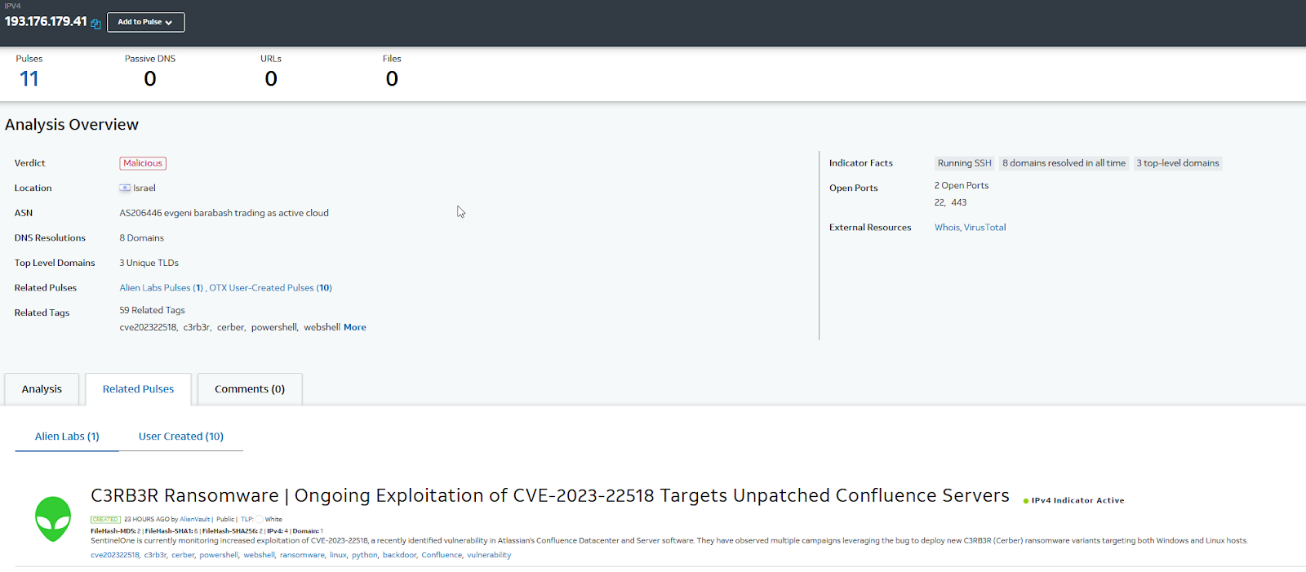Click the green IPv4 Indicator Active dot
This screenshot has height=572, width=1306.
(x=1026, y=500)
